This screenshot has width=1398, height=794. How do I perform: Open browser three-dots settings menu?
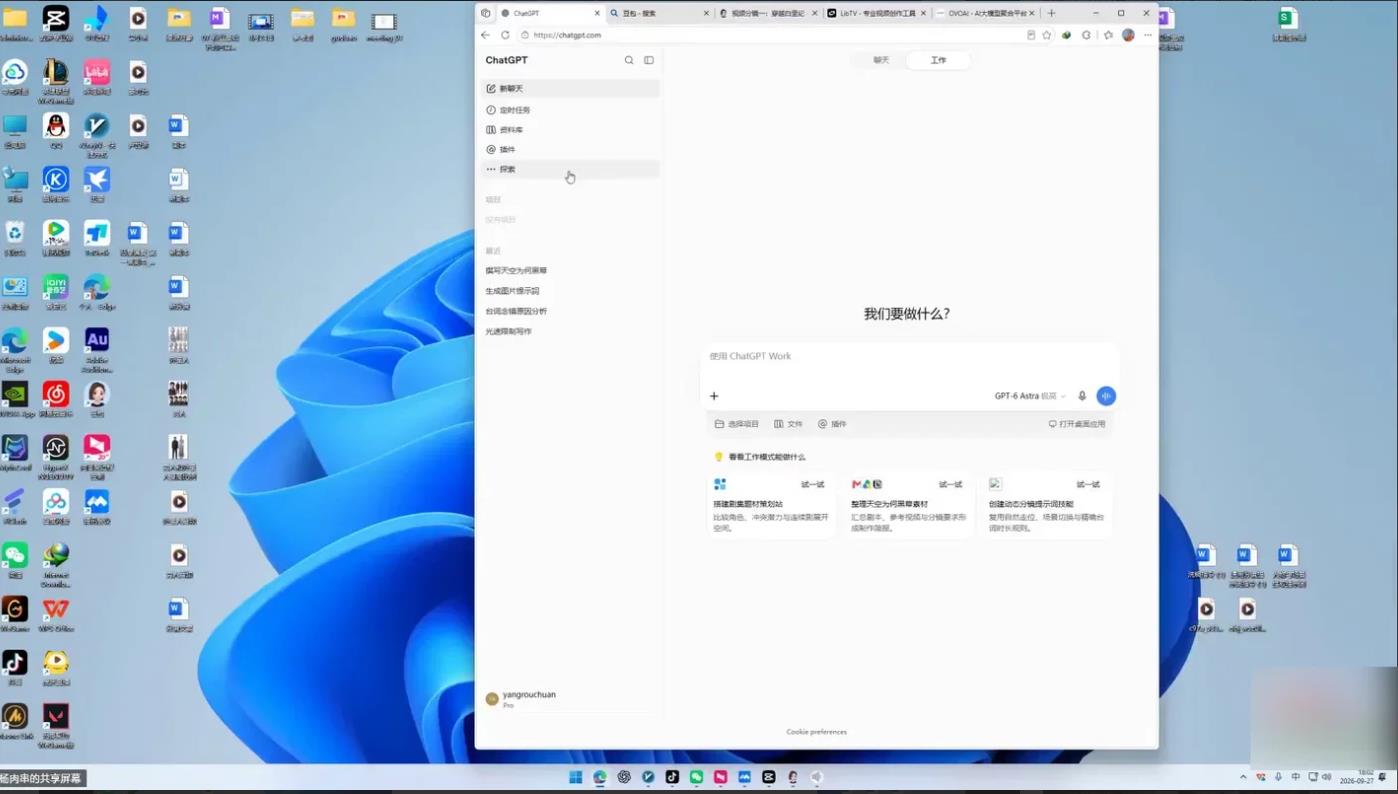(x=1148, y=35)
